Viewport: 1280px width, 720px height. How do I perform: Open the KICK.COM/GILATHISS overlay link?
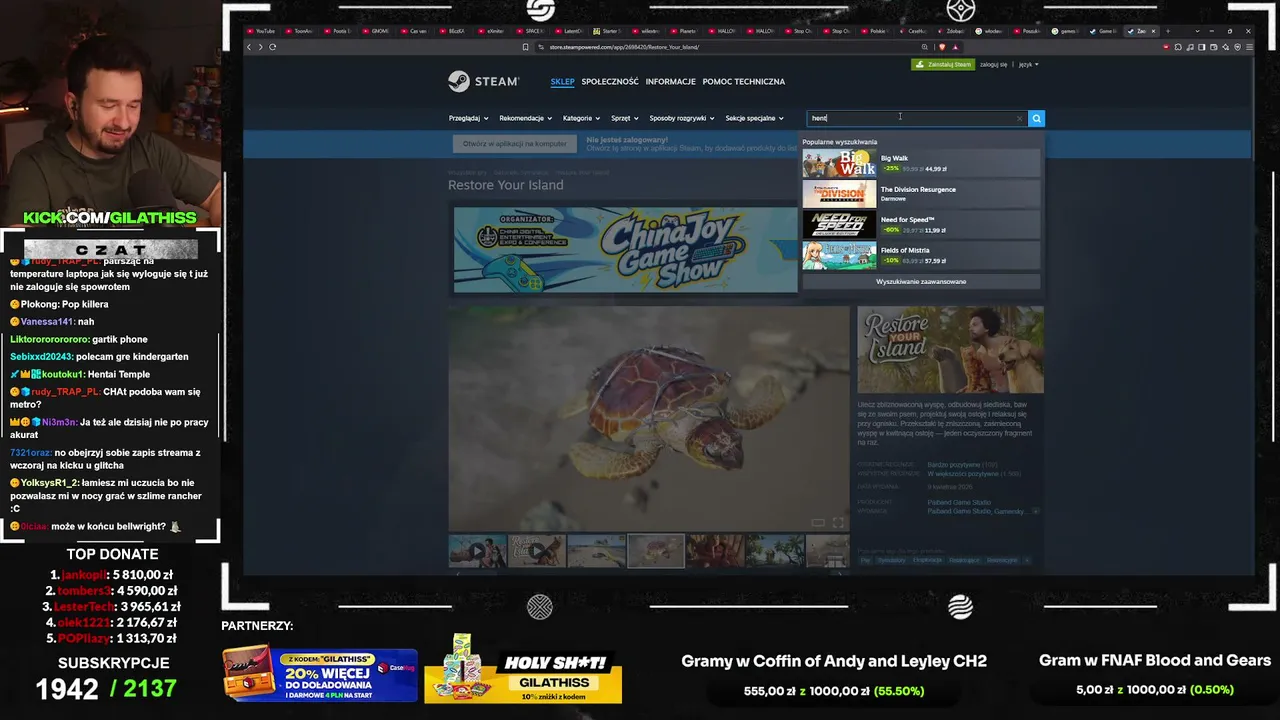point(110,218)
